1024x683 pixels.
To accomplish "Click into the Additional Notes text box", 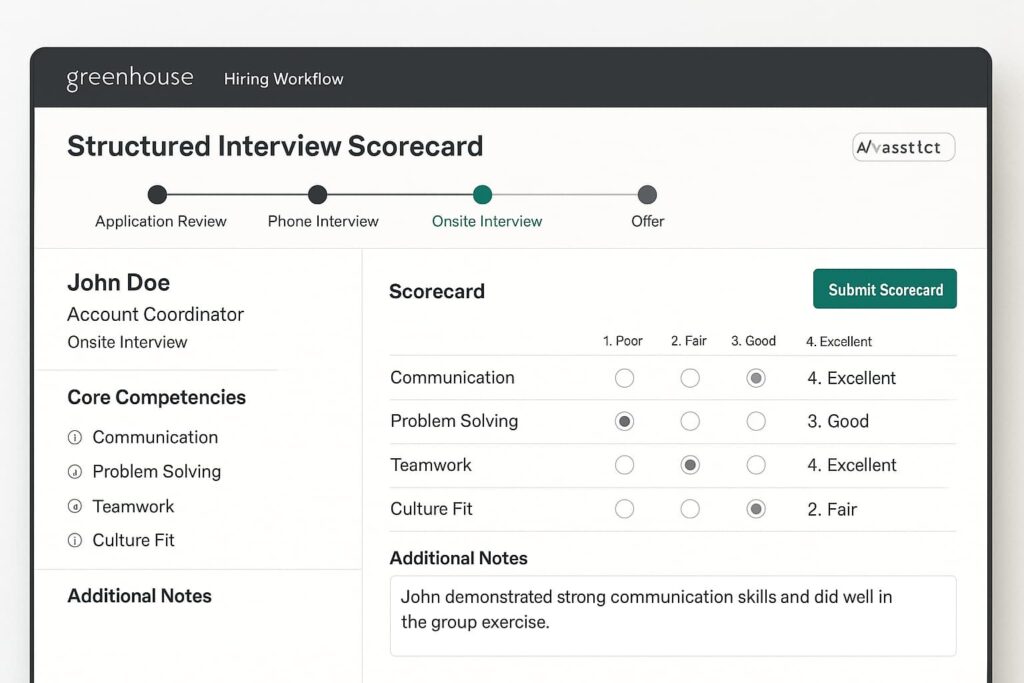I will coord(672,615).
